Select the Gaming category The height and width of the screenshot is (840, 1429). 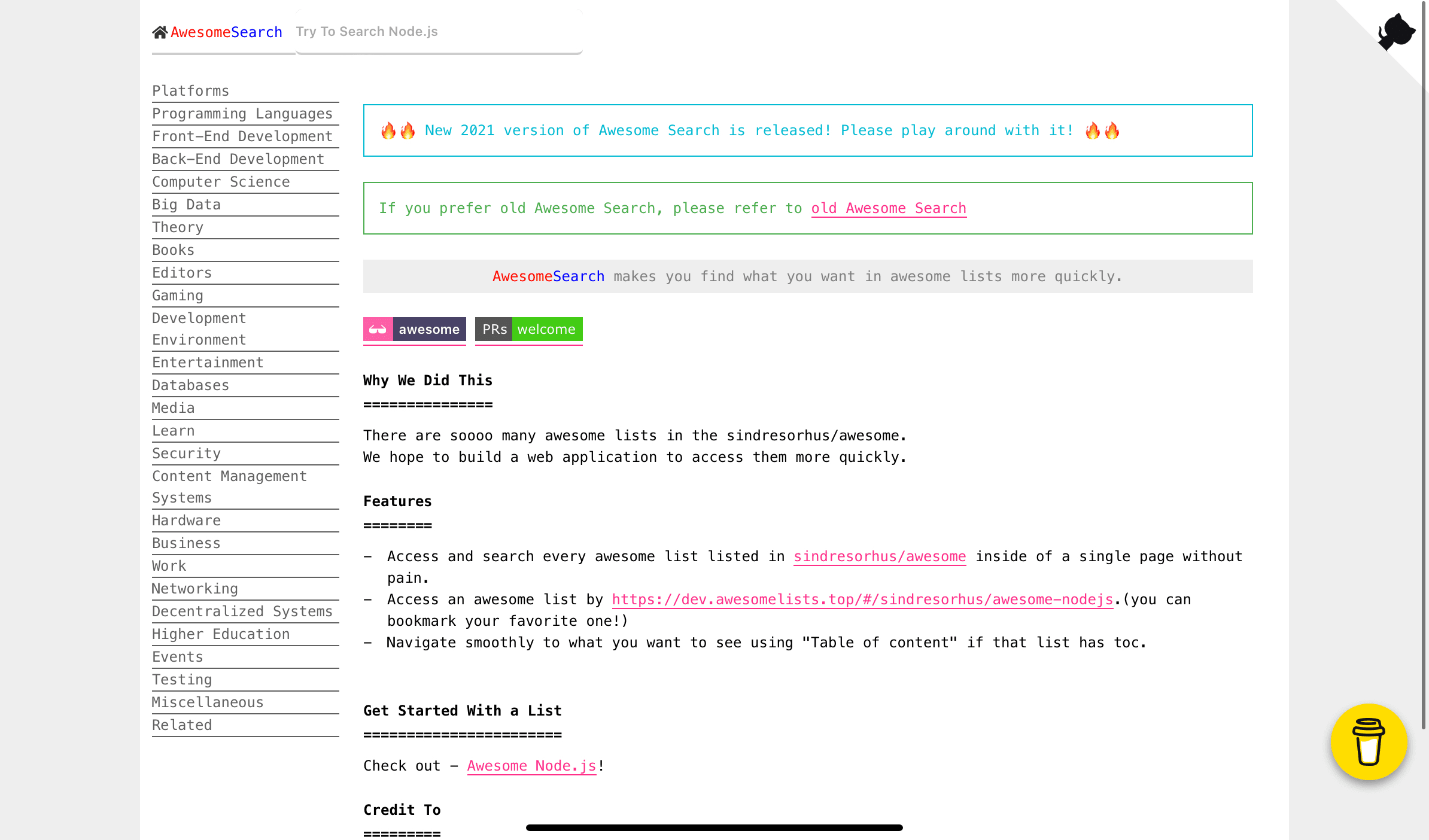coord(245,296)
